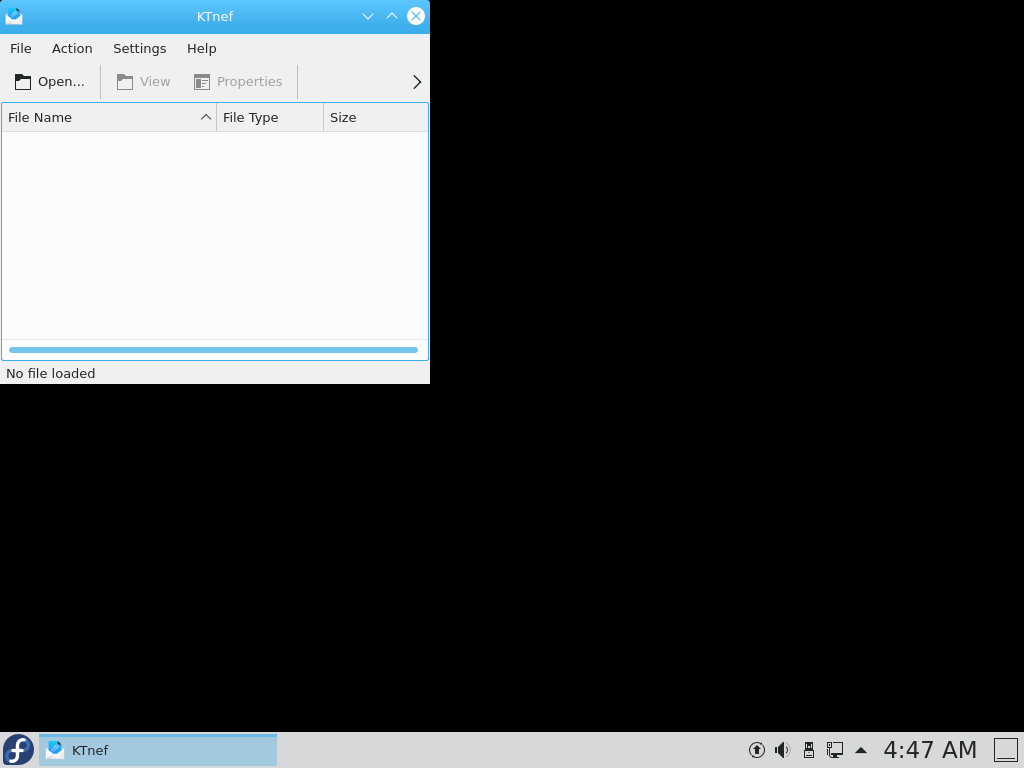Screen dimensions: 1024x768
Task: Open the Fedora application launcher
Action: [x=18, y=750]
